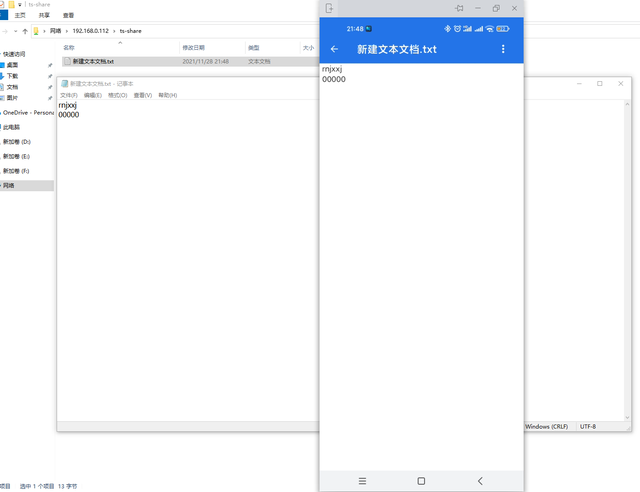Select 图片 in Explorer sidebar

coord(12,98)
